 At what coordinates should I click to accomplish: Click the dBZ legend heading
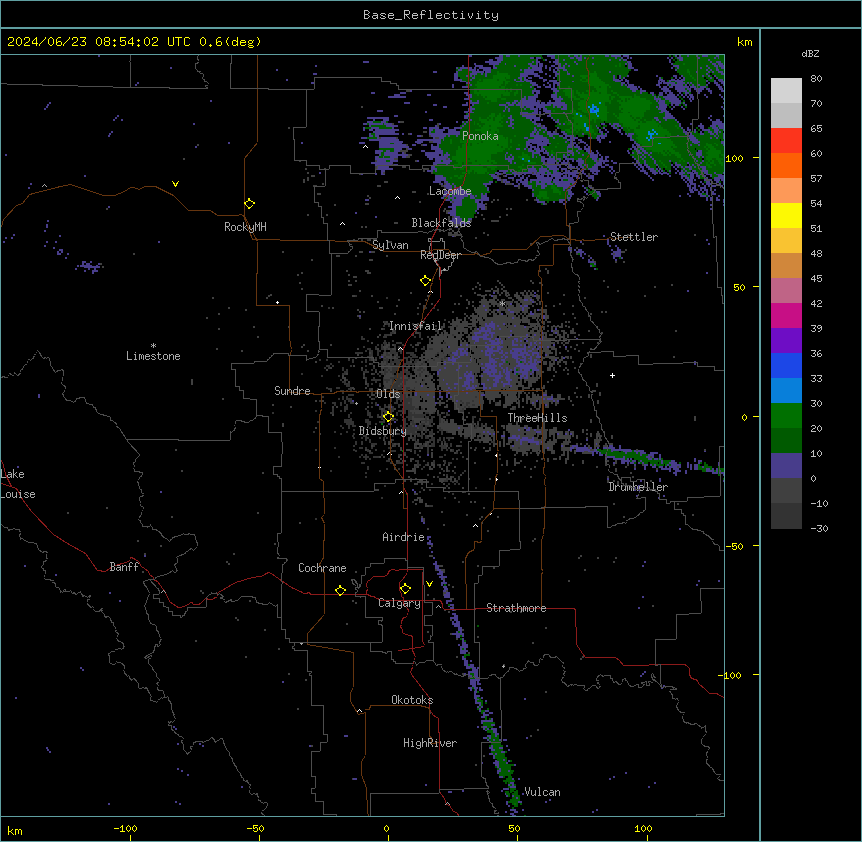click(x=810, y=54)
